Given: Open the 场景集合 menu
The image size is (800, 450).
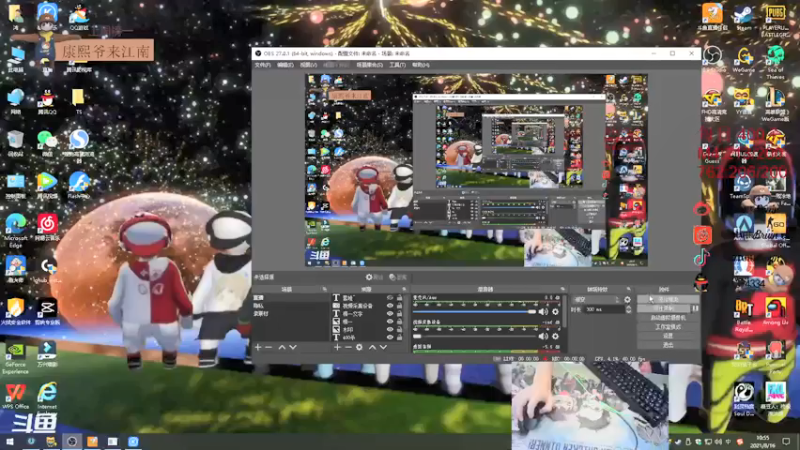Looking at the screenshot, I should [369, 65].
